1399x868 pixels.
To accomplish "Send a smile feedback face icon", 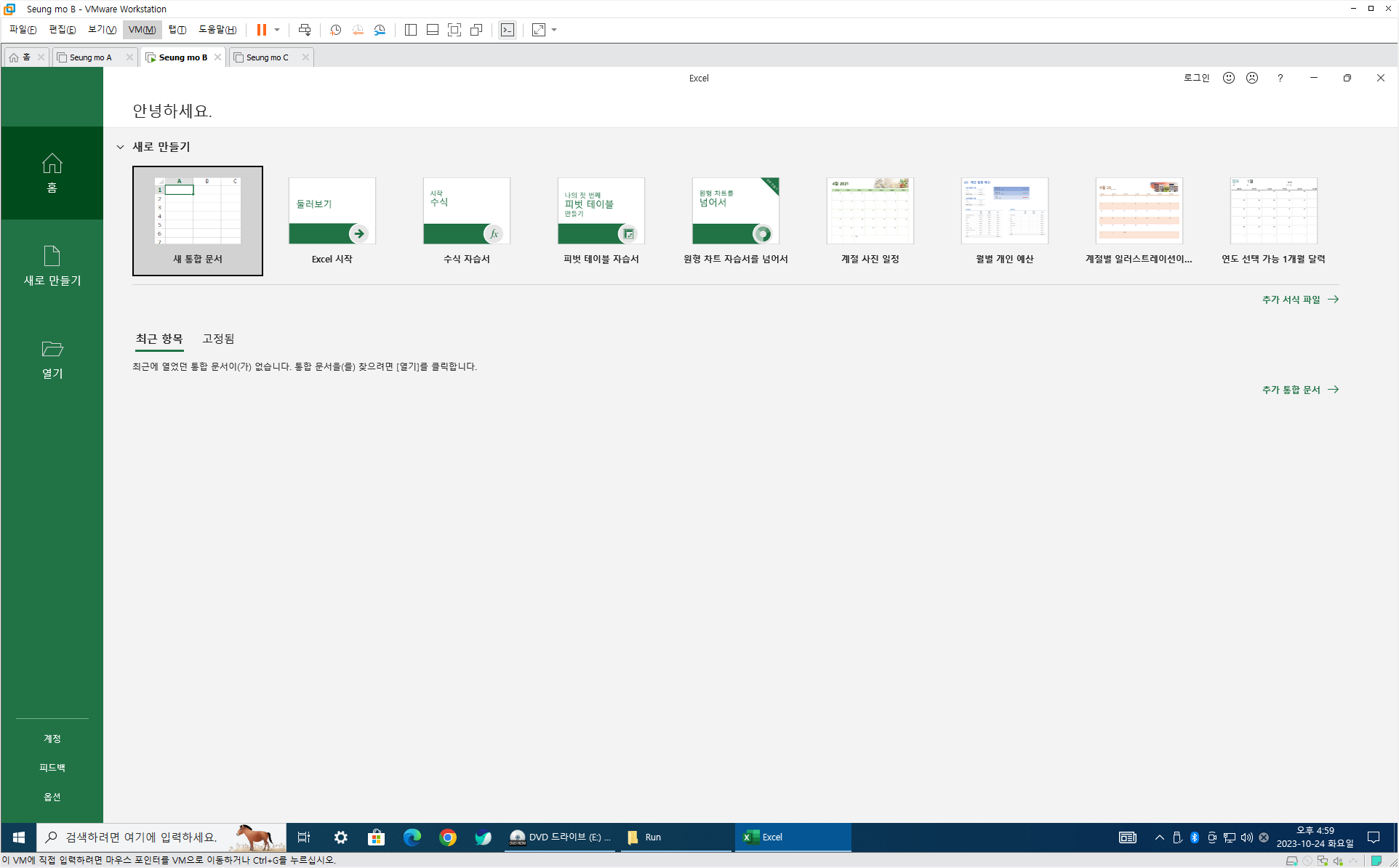I will point(1228,78).
